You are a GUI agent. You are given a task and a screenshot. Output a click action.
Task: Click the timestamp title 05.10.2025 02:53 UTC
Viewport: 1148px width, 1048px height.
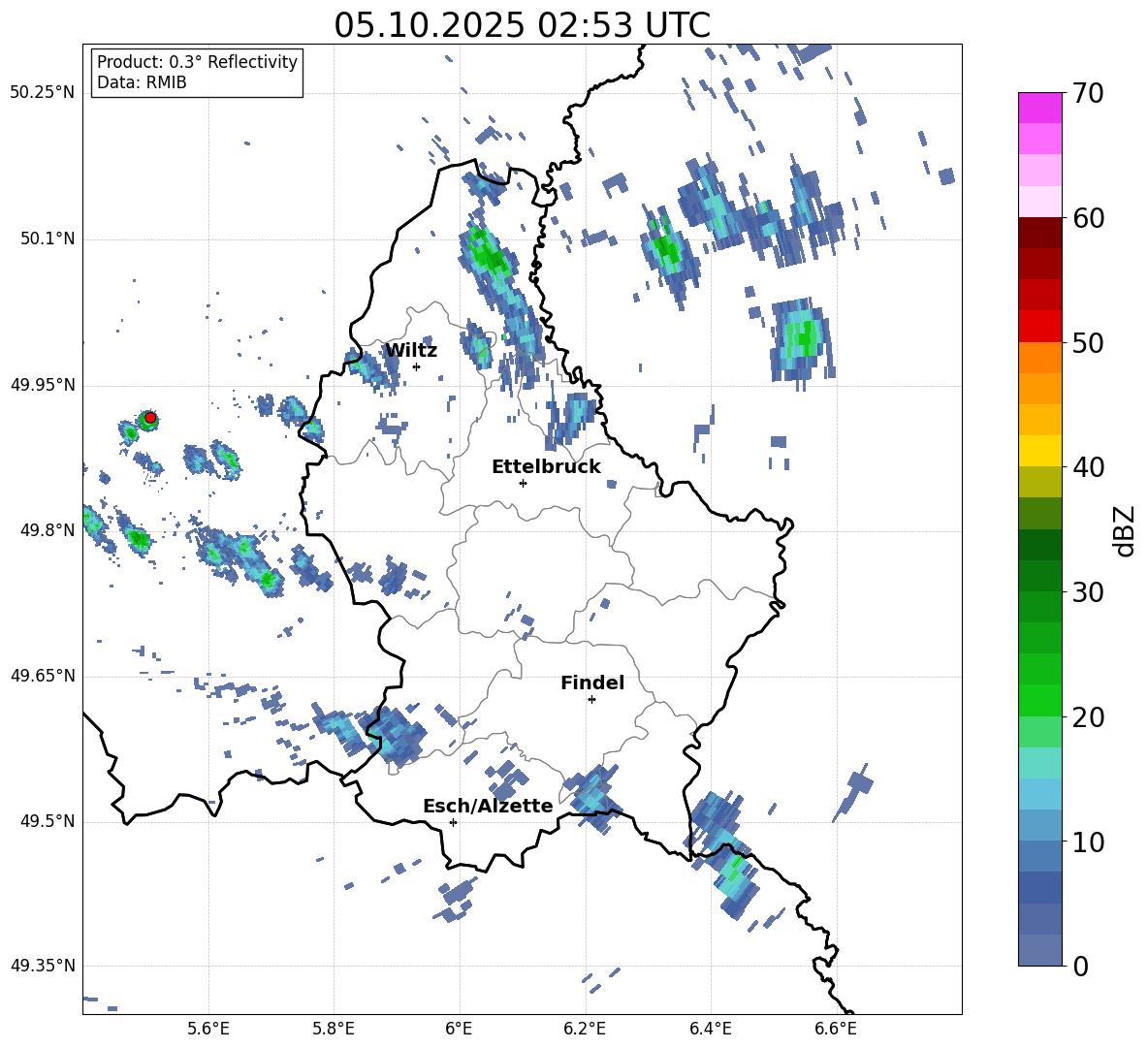click(522, 25)
